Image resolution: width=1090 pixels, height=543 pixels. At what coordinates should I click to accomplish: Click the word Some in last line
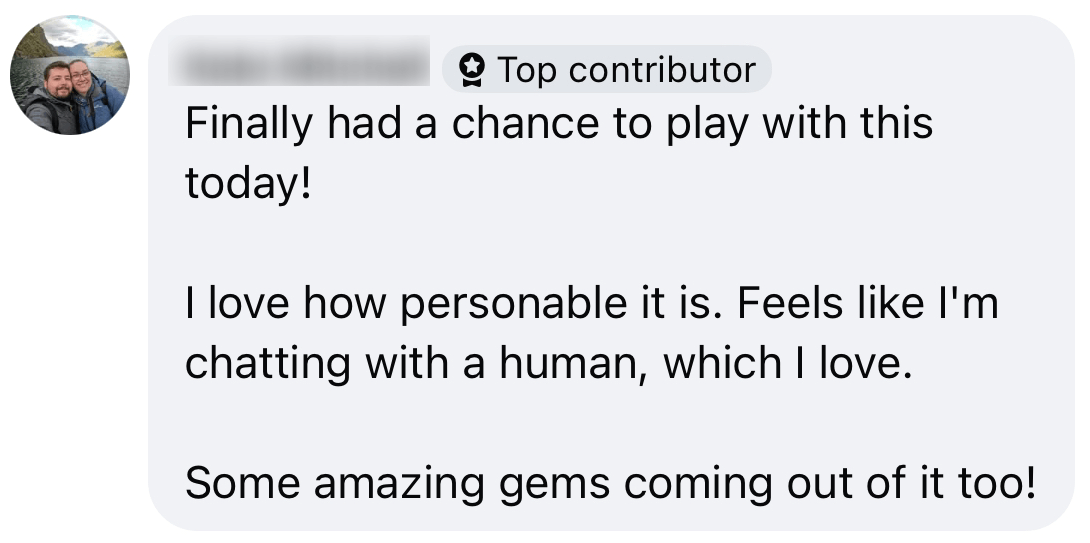pyautogui.click(x=243, y=483)
